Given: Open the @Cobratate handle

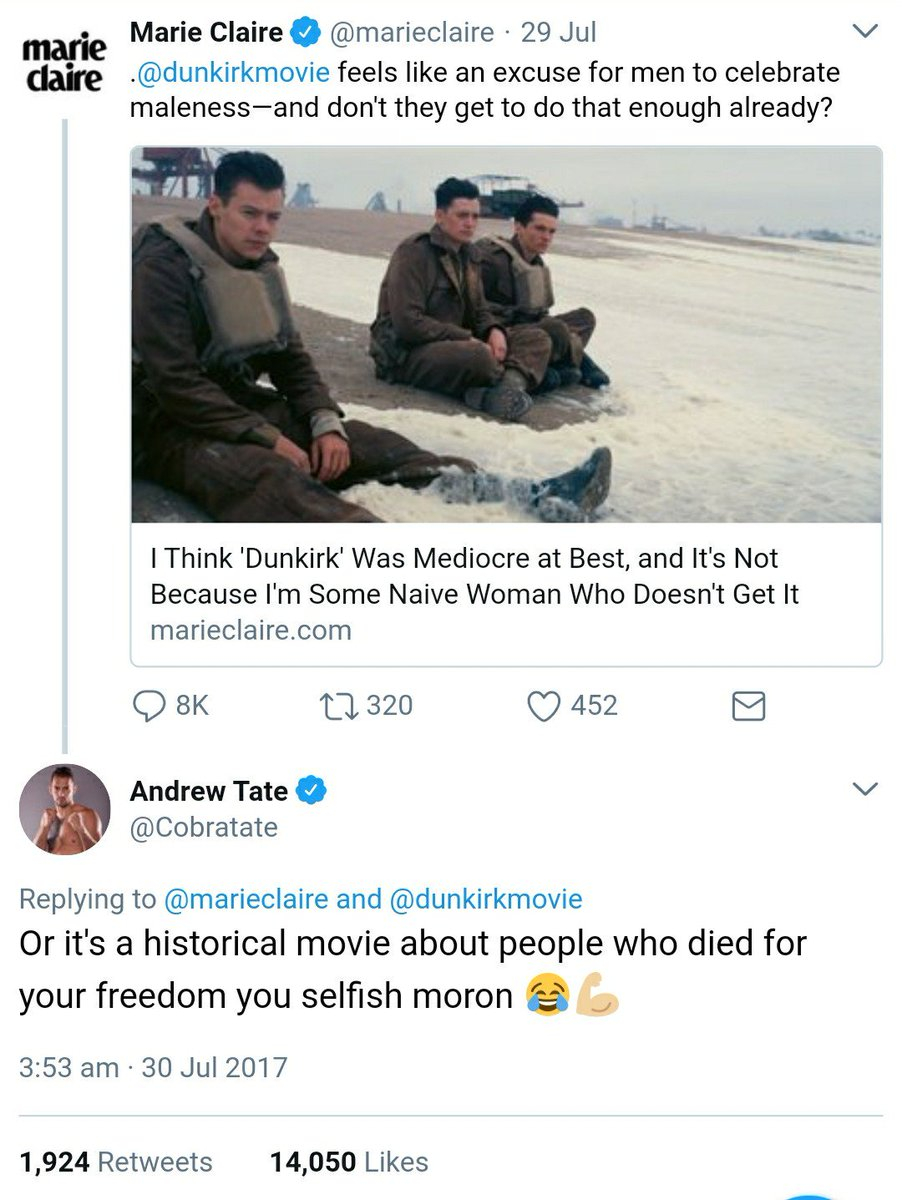Looking at the screenshot, I should click(203, 827).
